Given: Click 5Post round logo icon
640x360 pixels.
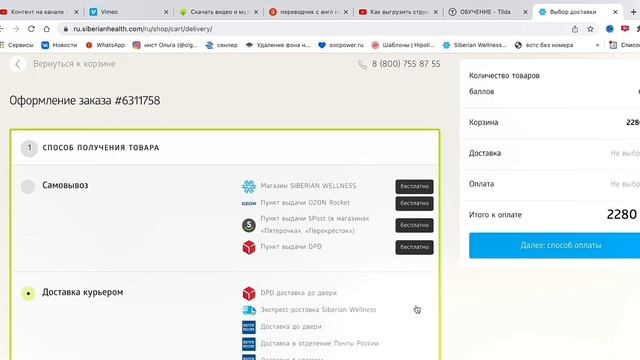Looking at the screenshot, I should point(249,225).
